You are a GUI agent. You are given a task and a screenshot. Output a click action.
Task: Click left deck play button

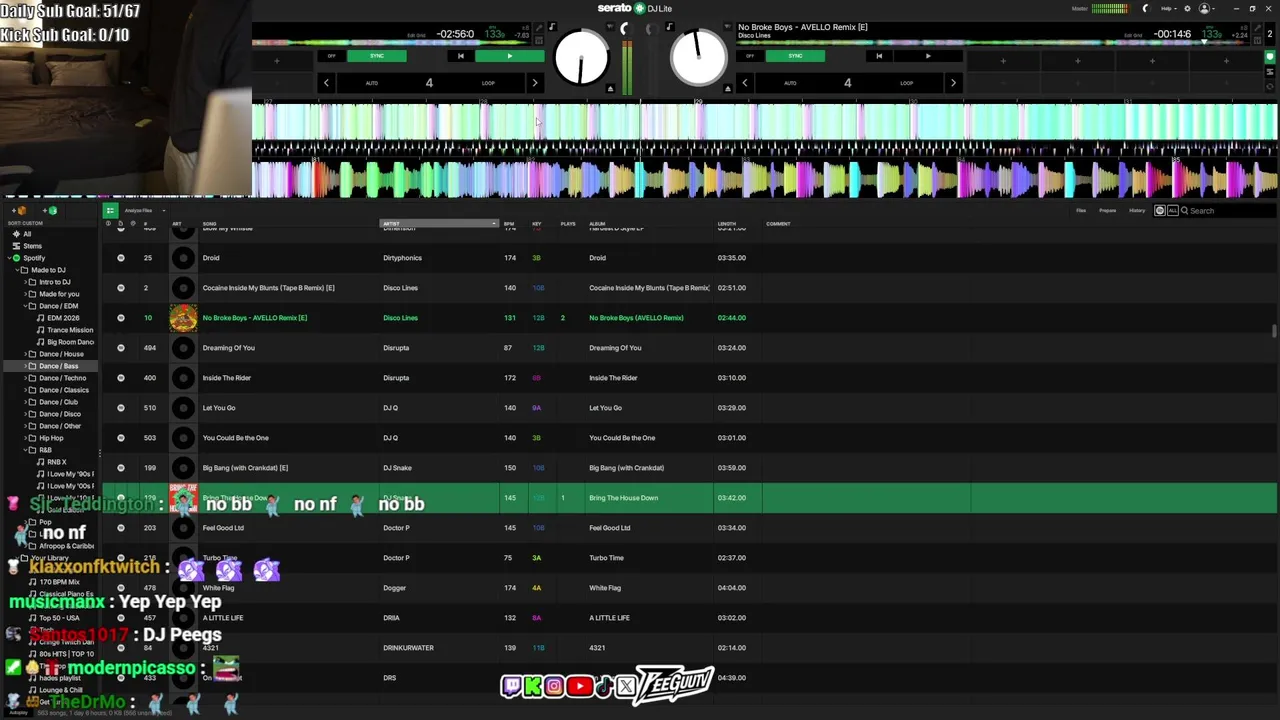(509, 56)
